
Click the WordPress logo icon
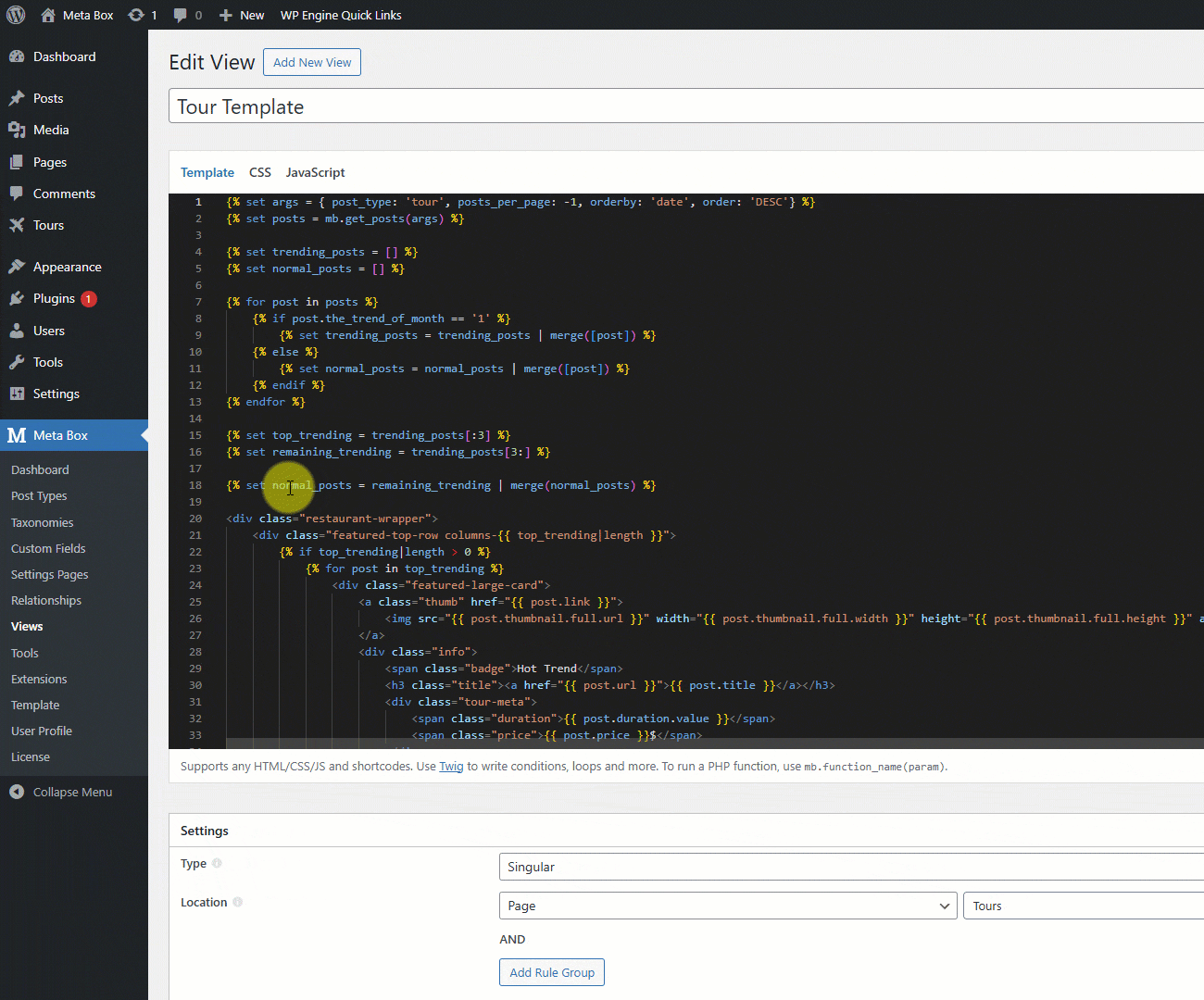[16, 15]
